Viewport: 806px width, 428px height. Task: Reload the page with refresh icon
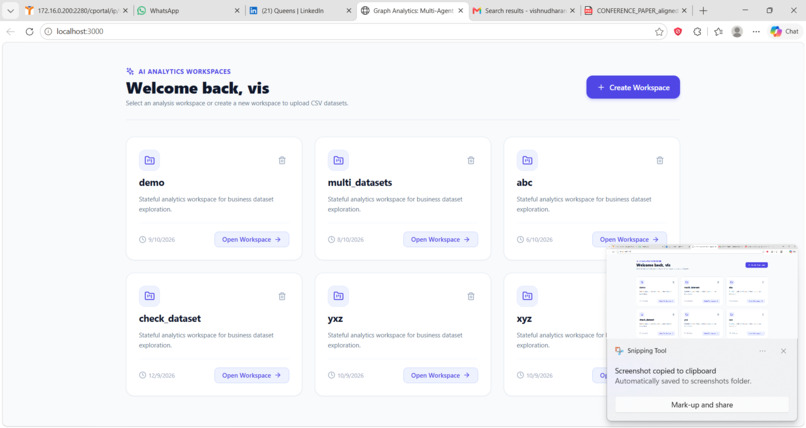[x=29, y=31]
